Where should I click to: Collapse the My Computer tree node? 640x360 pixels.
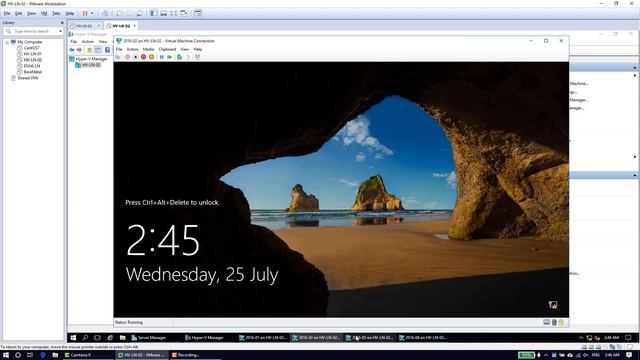[x=7, y=42]
